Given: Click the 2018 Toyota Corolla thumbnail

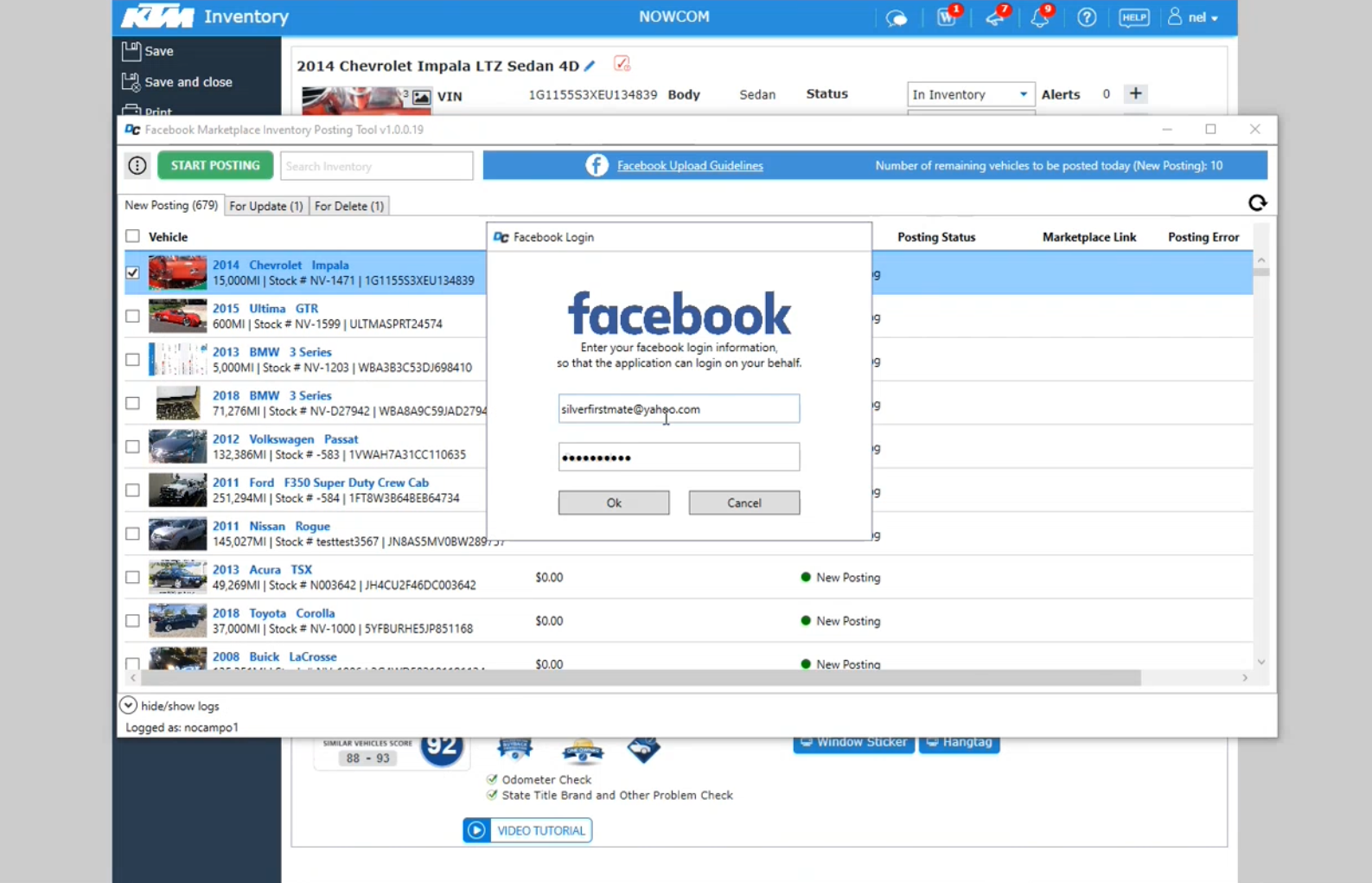Looking at the screenshot, I should tap(177, 620).
